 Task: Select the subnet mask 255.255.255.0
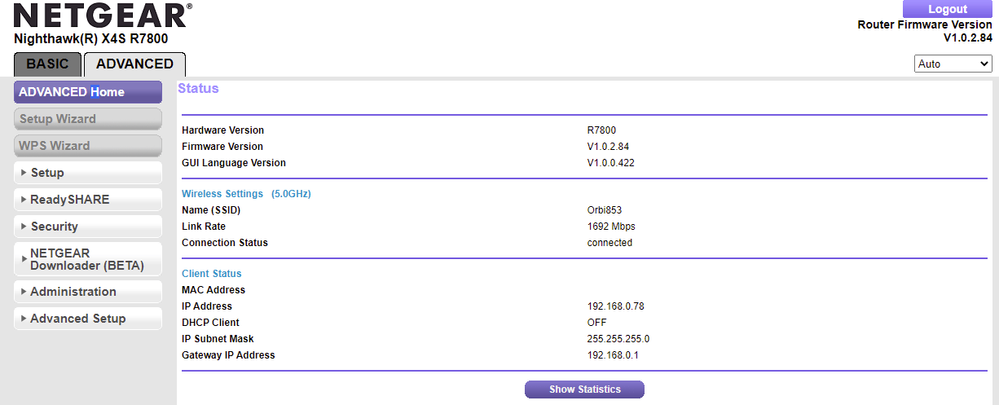618,339
